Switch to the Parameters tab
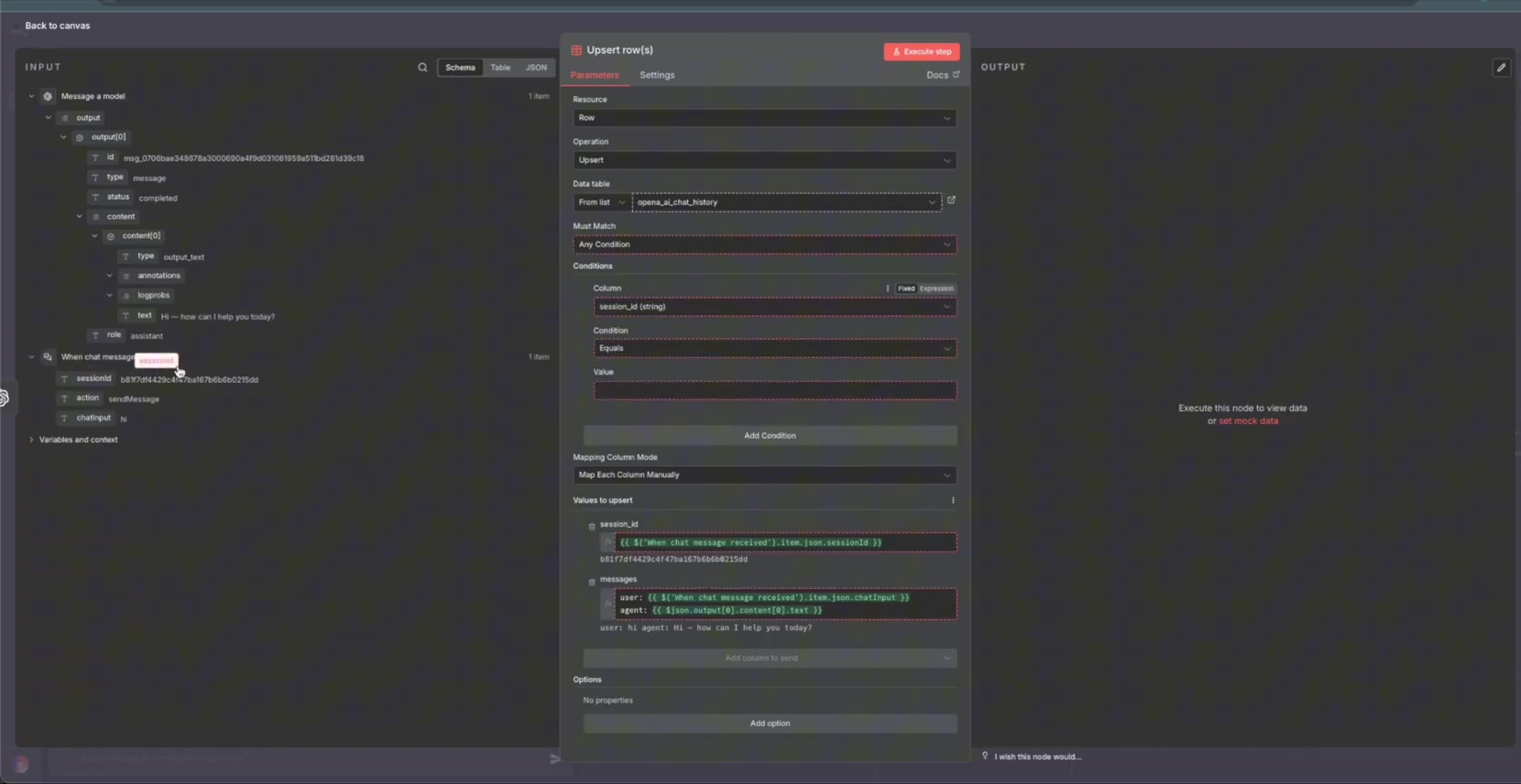The height and width of the screenshot is (784, 1521). point(595,75)
